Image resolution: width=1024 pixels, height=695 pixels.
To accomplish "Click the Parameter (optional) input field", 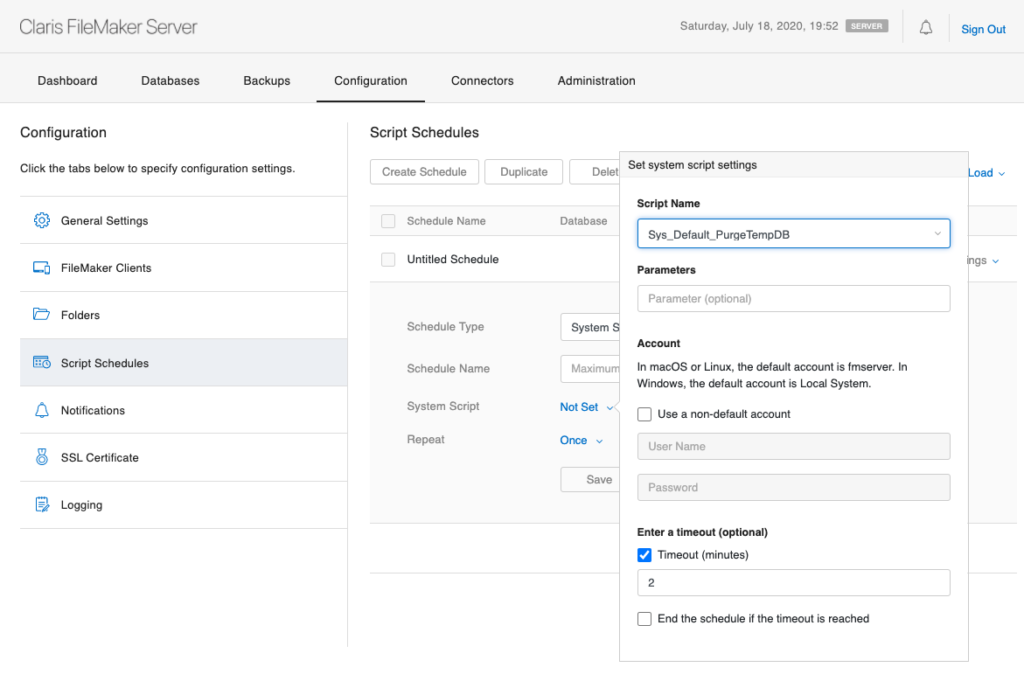I will pyautogui.click(x=793, y=299).
